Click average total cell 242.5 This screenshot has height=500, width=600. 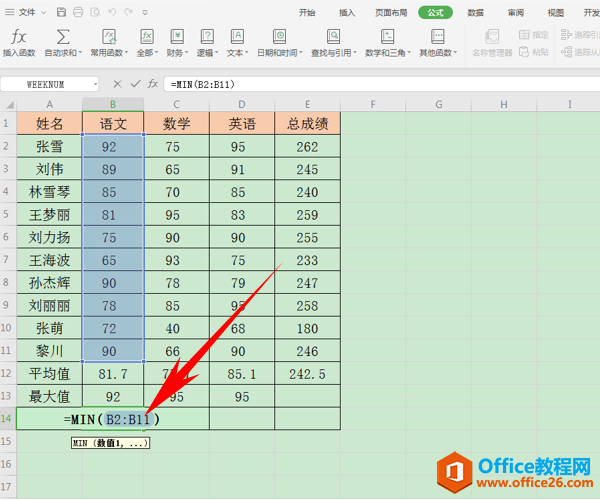[307, 374]
